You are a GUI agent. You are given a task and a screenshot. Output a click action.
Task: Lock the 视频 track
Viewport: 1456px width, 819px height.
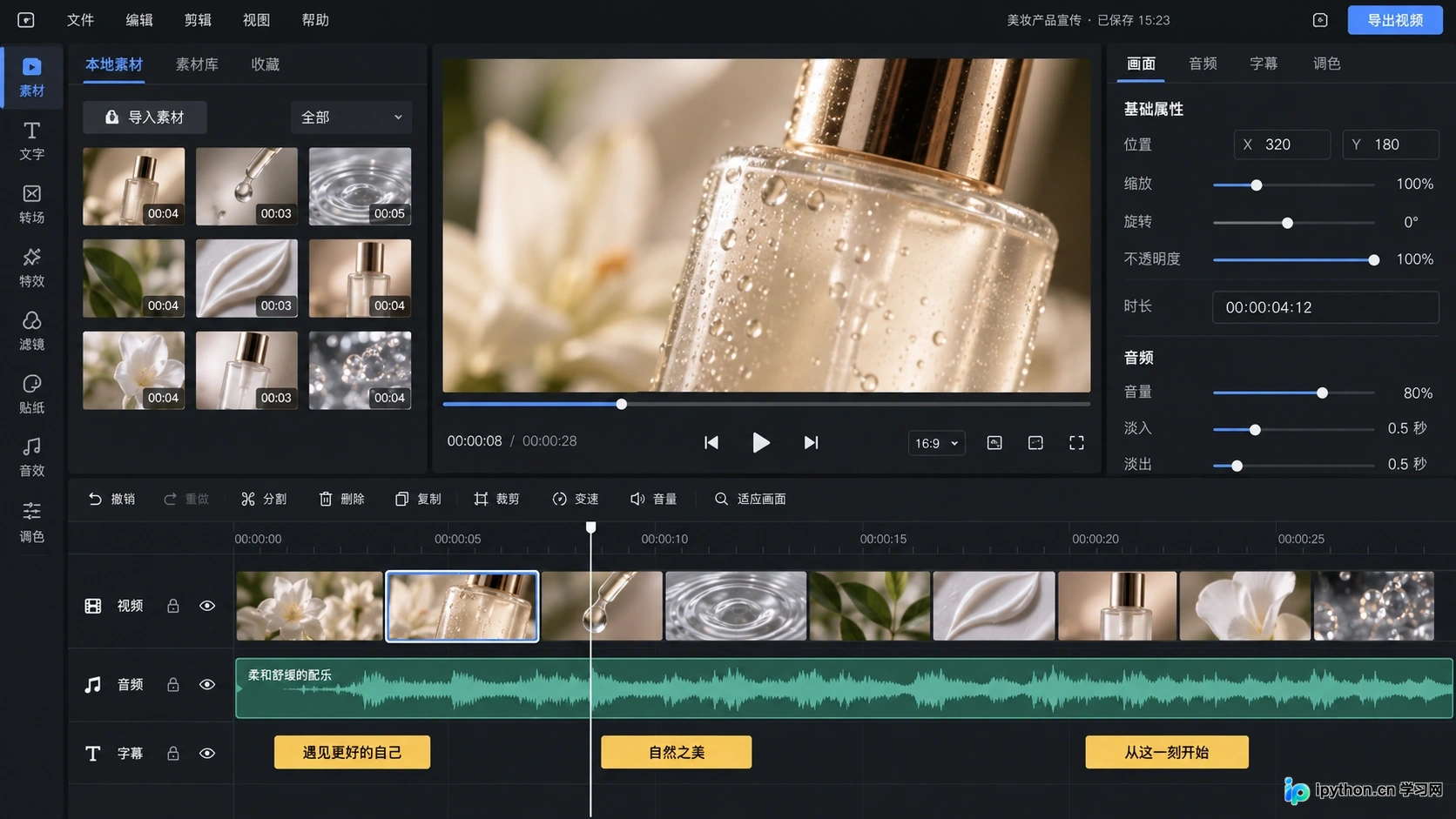[x=173, y=606]
